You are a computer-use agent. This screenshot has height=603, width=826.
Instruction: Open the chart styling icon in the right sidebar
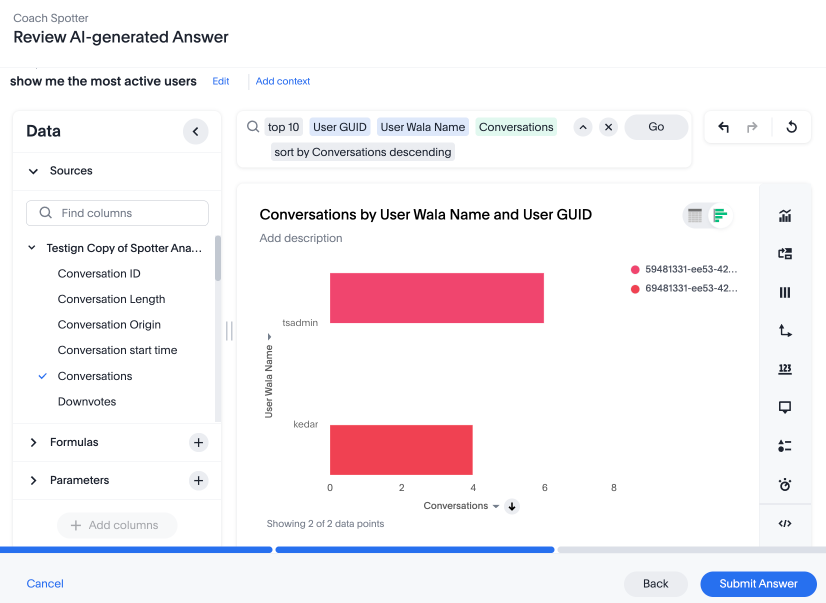785,215
